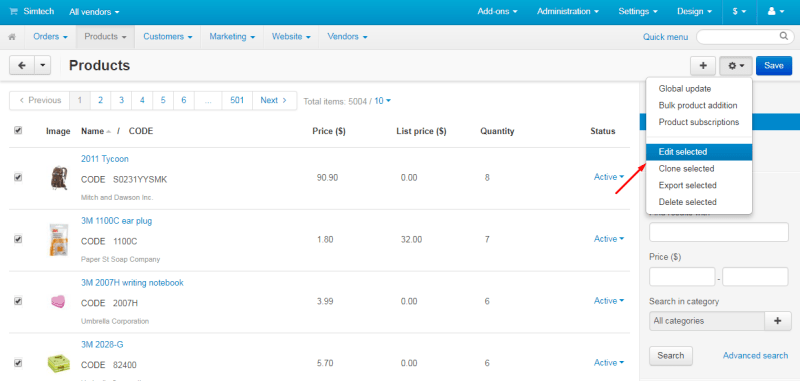The image size is (800, 381).
Task: Open the Customers menu
Action: (168, 37)
